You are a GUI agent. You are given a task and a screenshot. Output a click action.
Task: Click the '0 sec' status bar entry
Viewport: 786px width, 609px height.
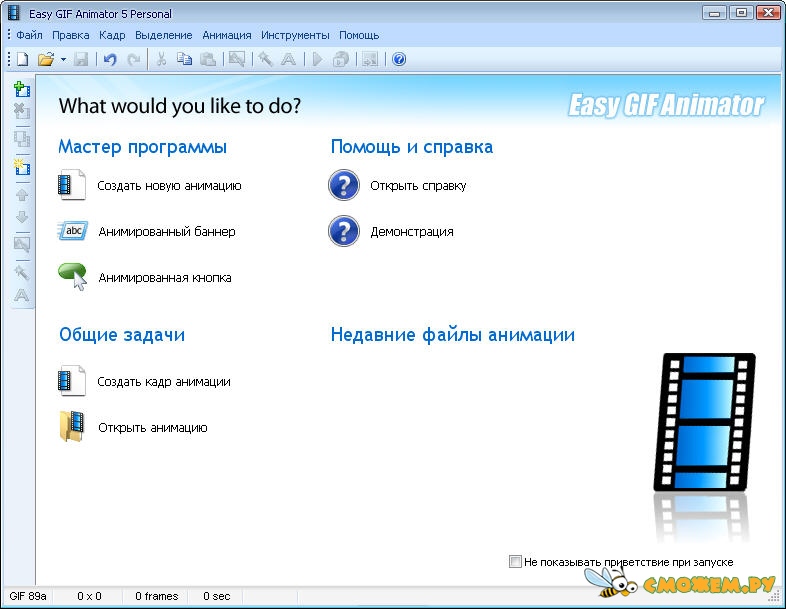(217, 596)
